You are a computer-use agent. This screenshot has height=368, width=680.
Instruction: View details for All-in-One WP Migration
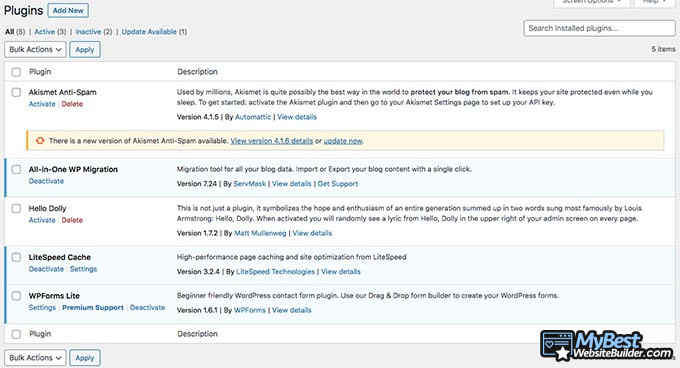pyautogui.click(x=291, y=184)
